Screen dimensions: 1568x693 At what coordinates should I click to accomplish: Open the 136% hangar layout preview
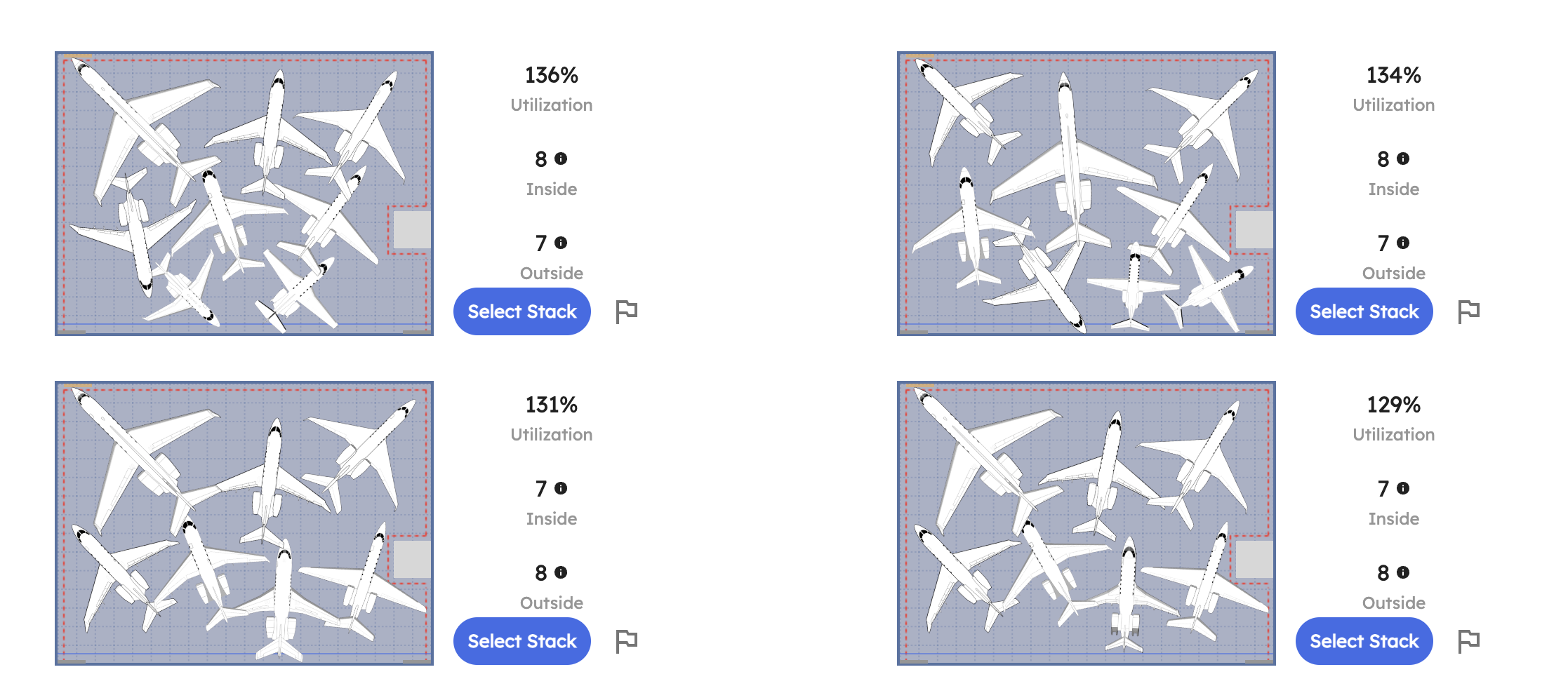[x=244, y=194]
